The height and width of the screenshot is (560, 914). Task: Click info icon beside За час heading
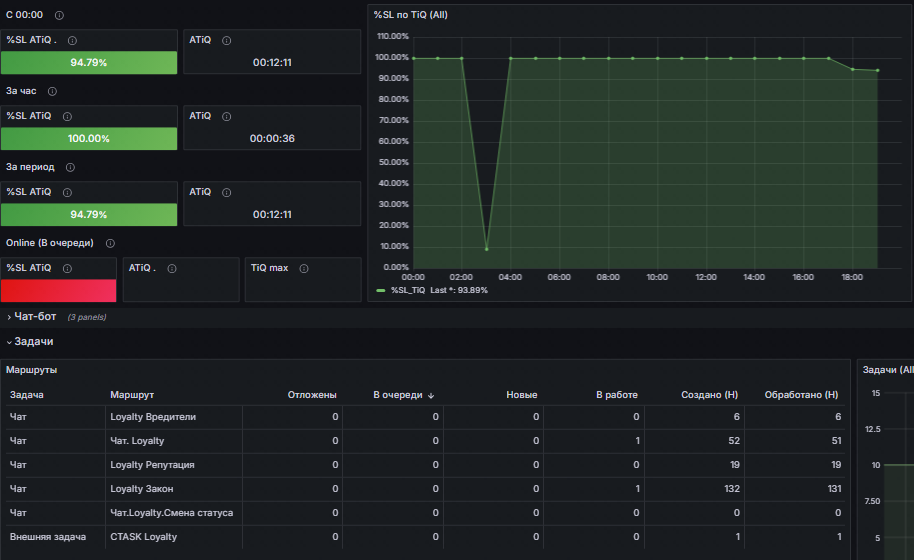pos(52,91)
